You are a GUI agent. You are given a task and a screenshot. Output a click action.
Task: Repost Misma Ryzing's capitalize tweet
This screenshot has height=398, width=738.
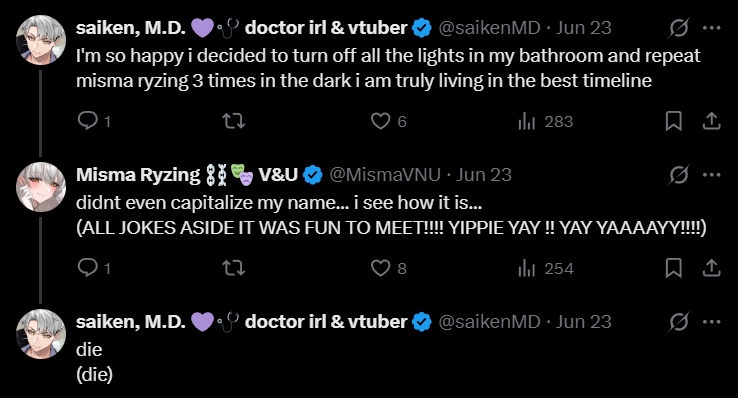(x=233, y=268)
